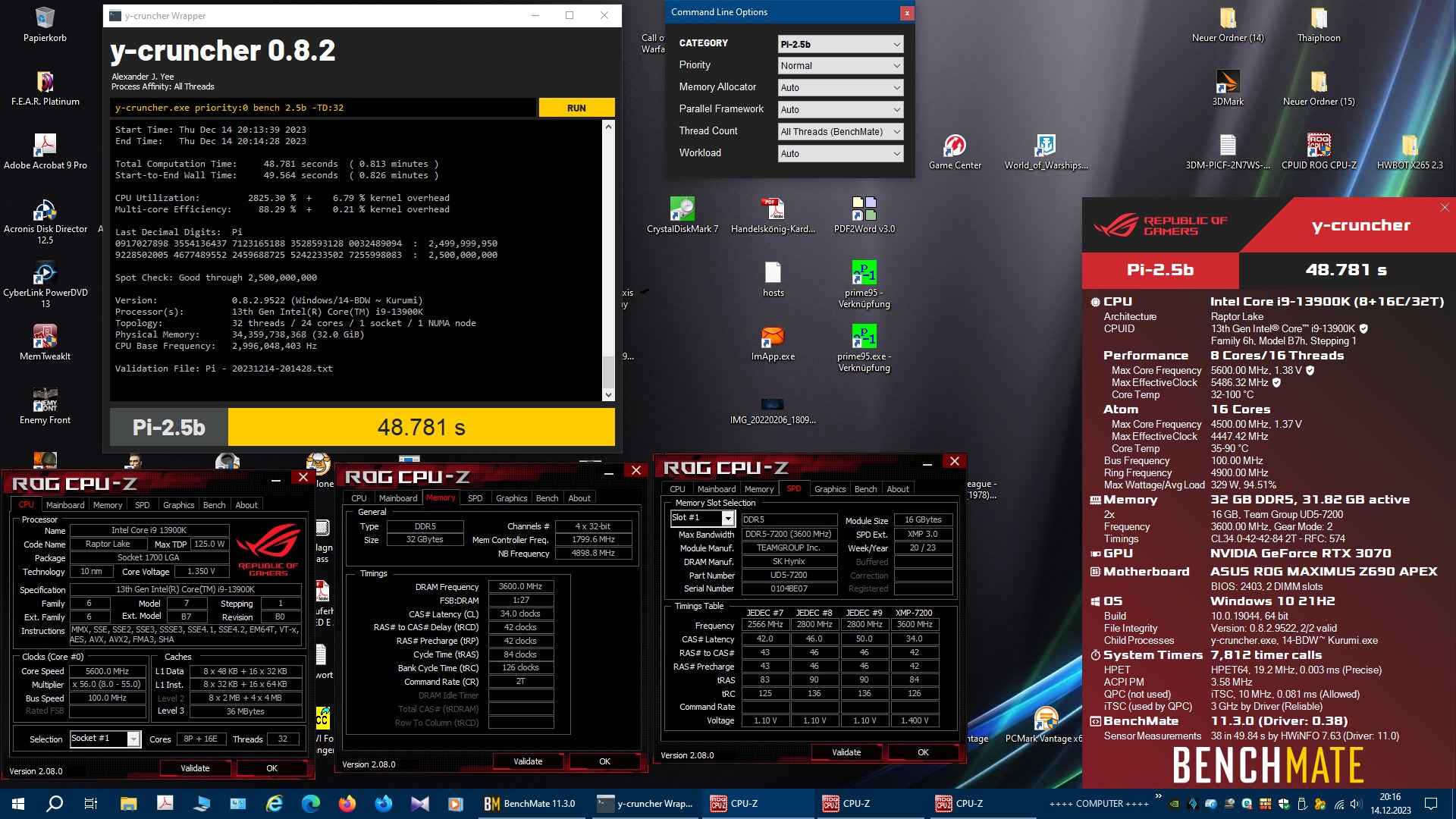This screenshot has width=1456, height=819.
Task: Open the Priority dropdown set to Normal
Action: tap(840, 66)
